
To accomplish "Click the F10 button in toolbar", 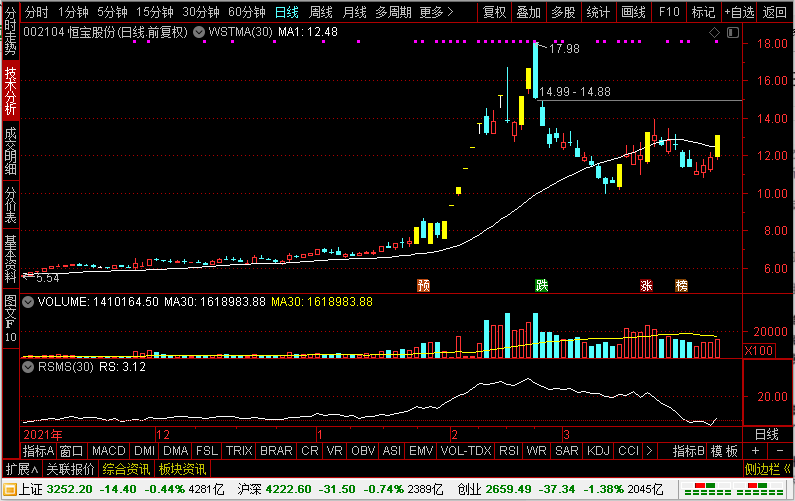I will tap(669, 12).
